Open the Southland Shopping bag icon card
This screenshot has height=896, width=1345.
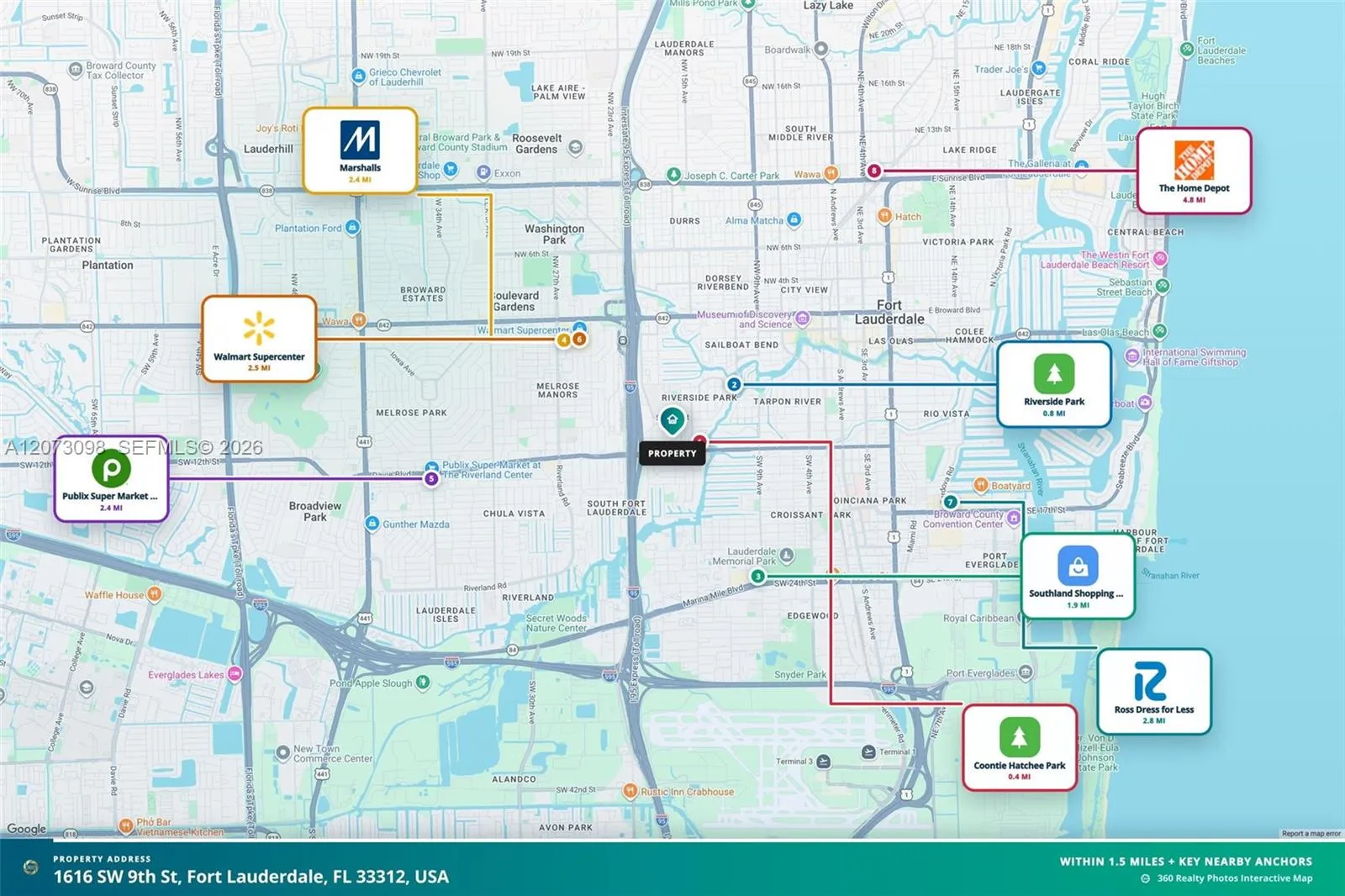[1078, 576]
